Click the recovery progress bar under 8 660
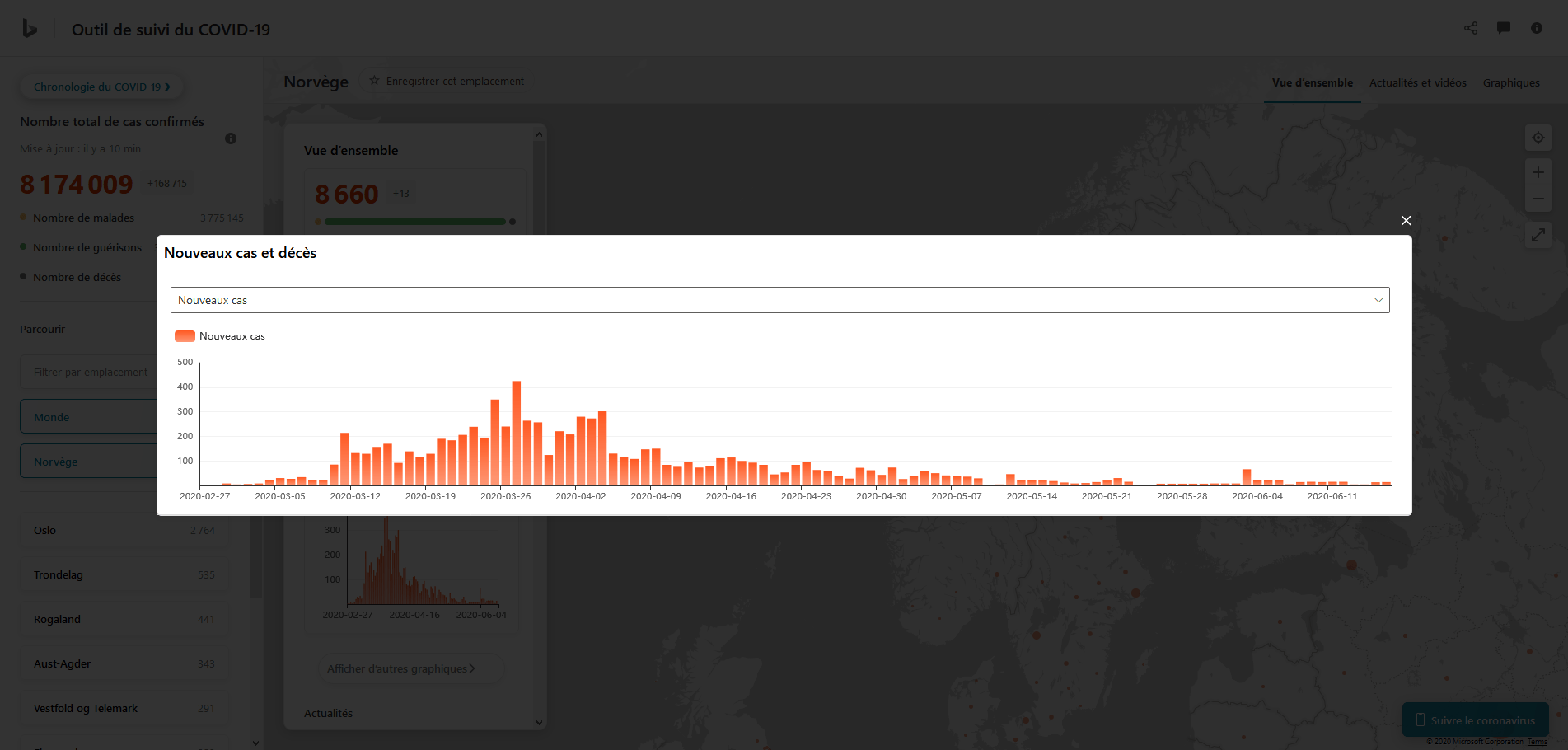This screenshot has height=750, width=1568. [x=415, y=222]
